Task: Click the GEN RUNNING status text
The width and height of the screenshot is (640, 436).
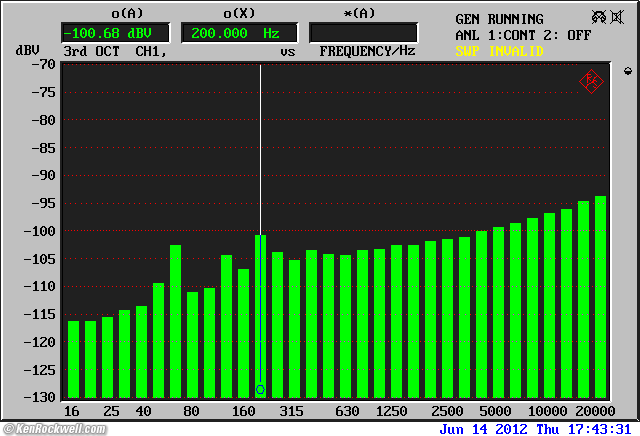Action: tap(499, 19)
